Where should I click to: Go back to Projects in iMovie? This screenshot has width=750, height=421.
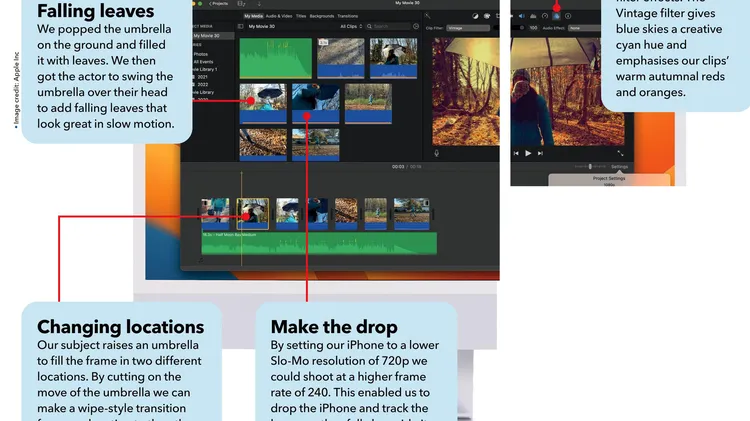click(219, 3)
